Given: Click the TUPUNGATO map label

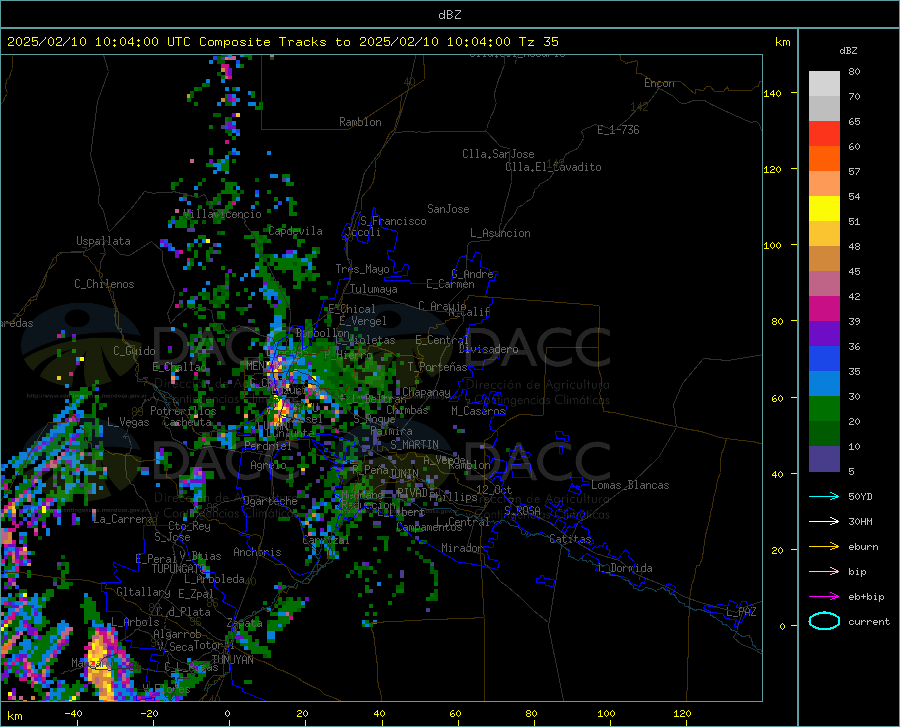Looking at the screenshot, I should [179, 569].
